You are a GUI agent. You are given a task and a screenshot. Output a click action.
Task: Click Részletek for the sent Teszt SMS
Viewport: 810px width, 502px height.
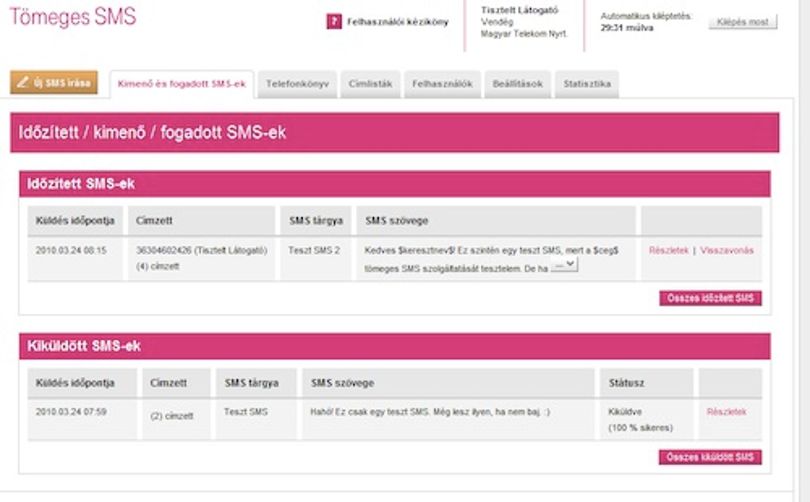pyautogui.click(x=726, y=412)
